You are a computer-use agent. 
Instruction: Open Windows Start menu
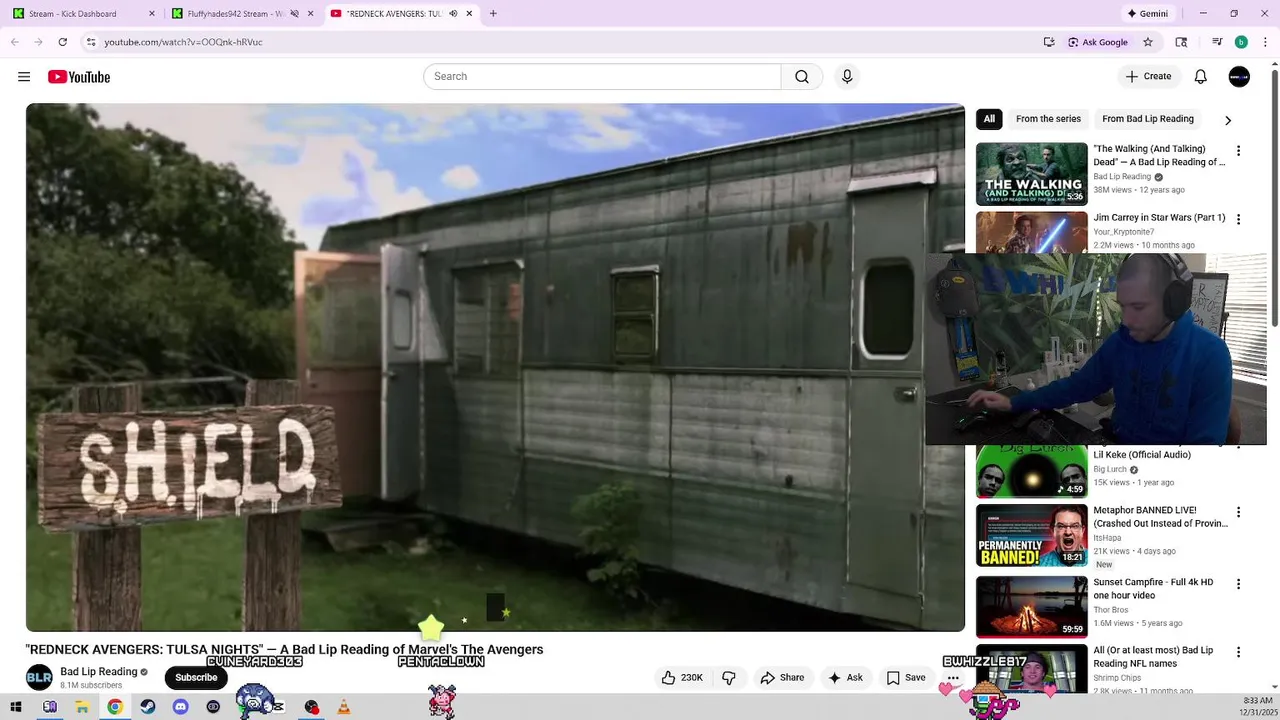(16, 707)
